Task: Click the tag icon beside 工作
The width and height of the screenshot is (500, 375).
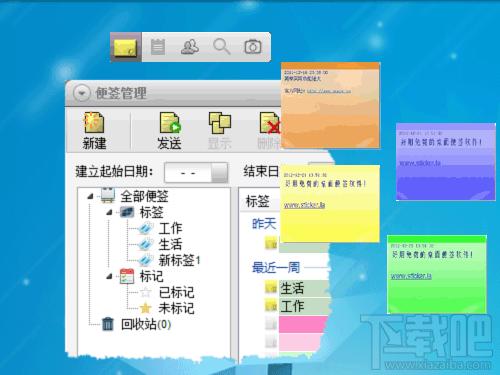Action: click(x=146, y=228)
